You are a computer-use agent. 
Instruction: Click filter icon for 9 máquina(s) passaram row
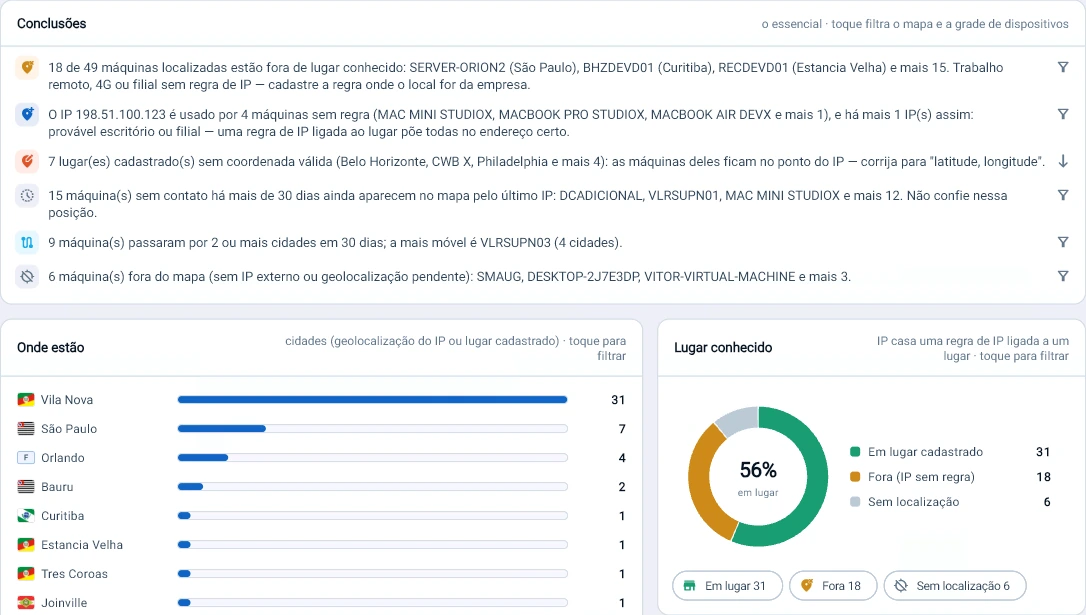pyautogui.click(x=1062, y=242)
